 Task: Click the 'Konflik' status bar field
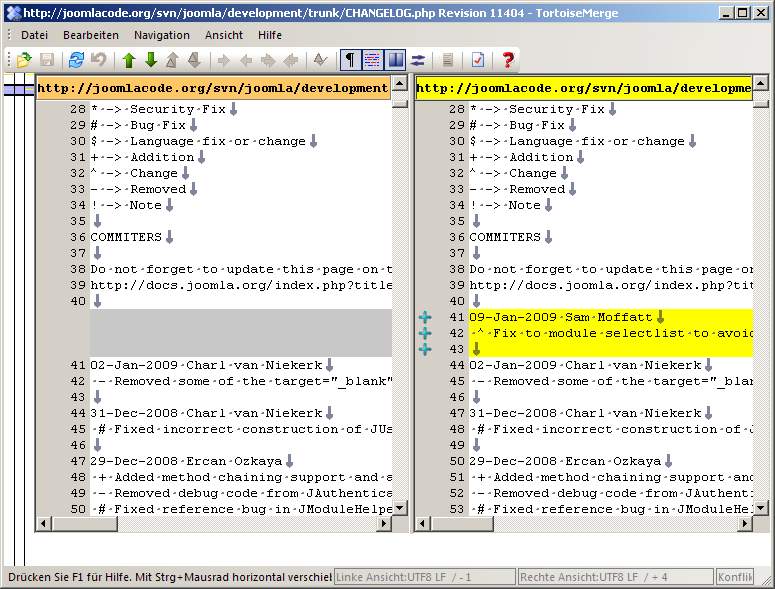(734, 577)
